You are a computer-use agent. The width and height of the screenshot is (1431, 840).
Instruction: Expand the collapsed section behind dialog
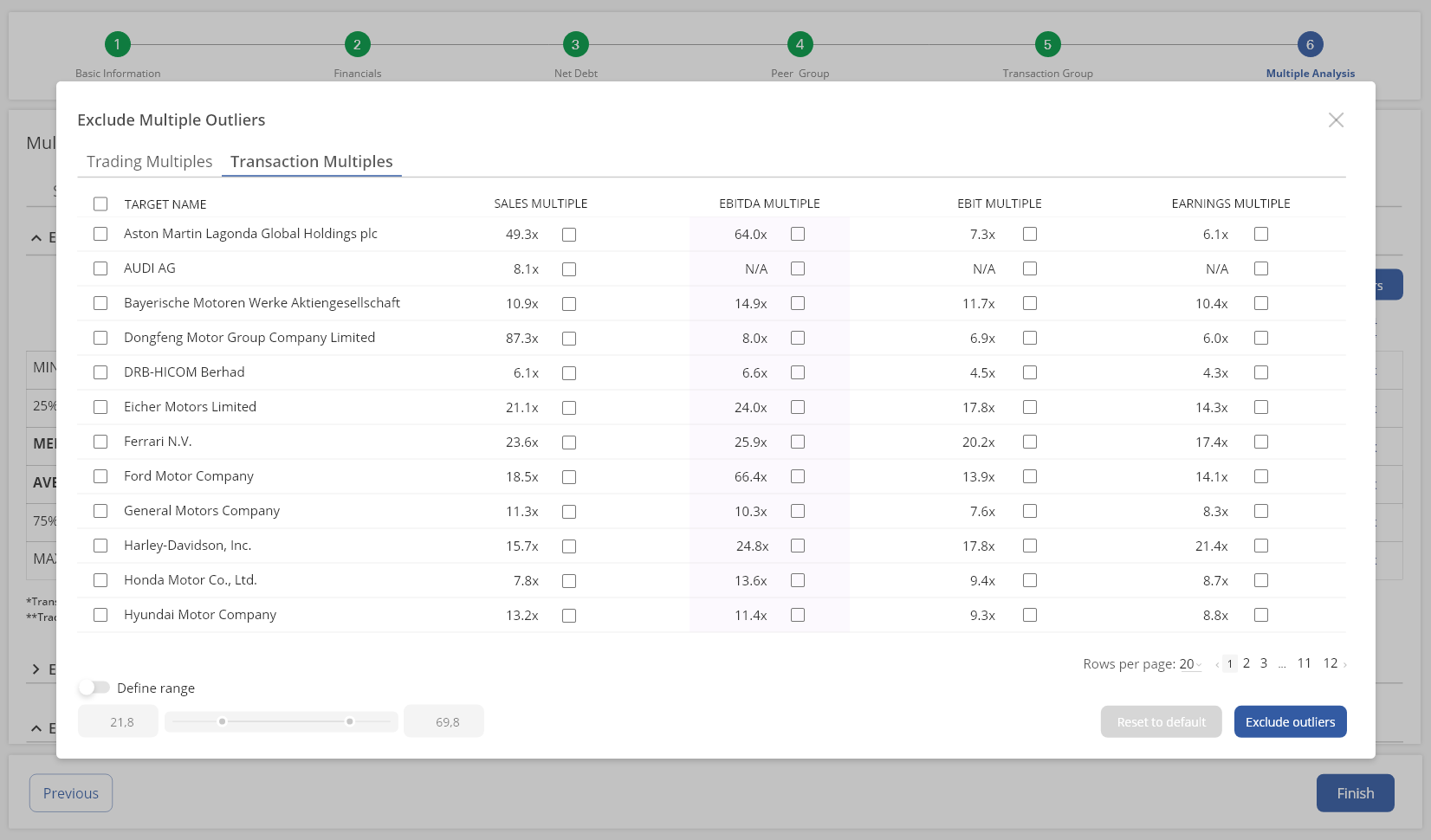(36, 669)
